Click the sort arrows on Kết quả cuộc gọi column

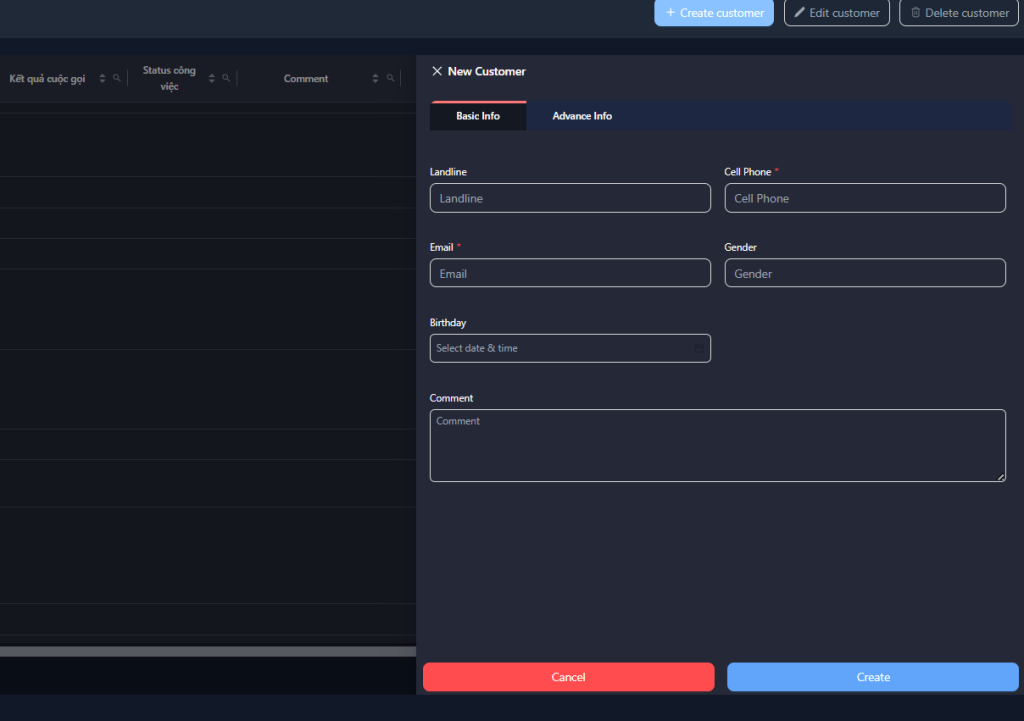pyautogui.click(x=102, y=79)
